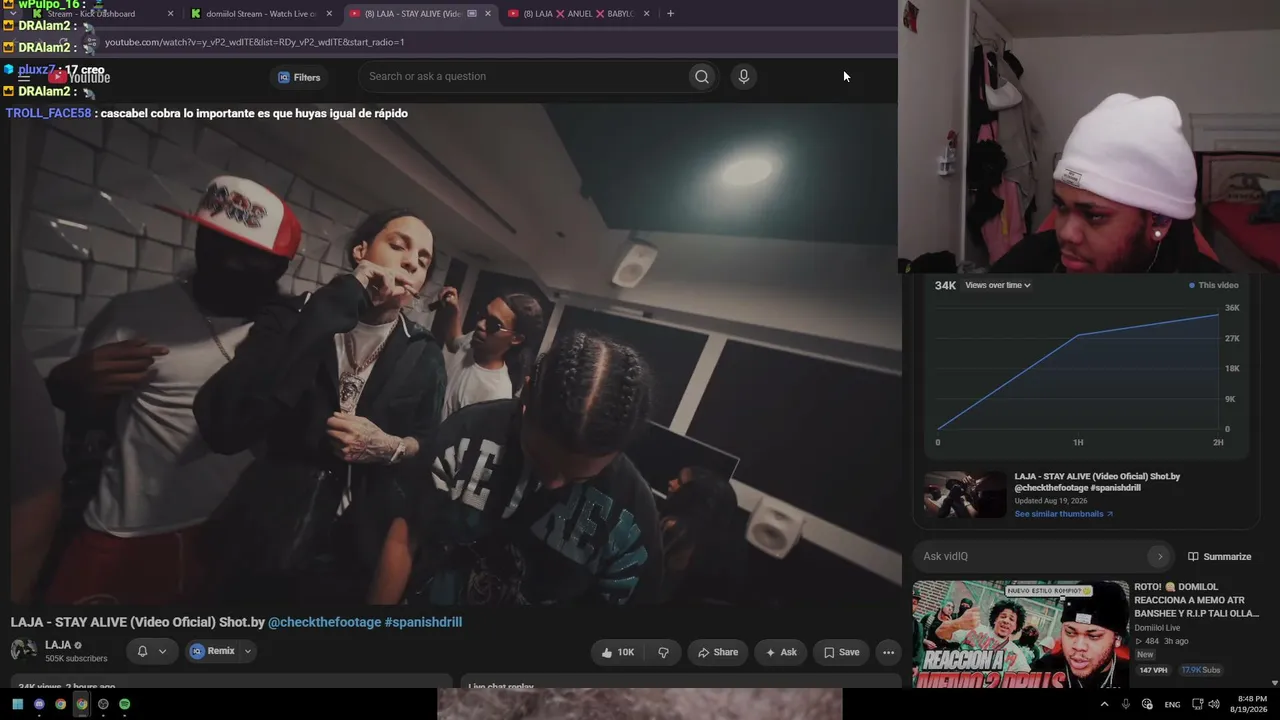Focus the Search or ask a question field
This screenshot has height=720, width=1280.
(x=525, y=77)
